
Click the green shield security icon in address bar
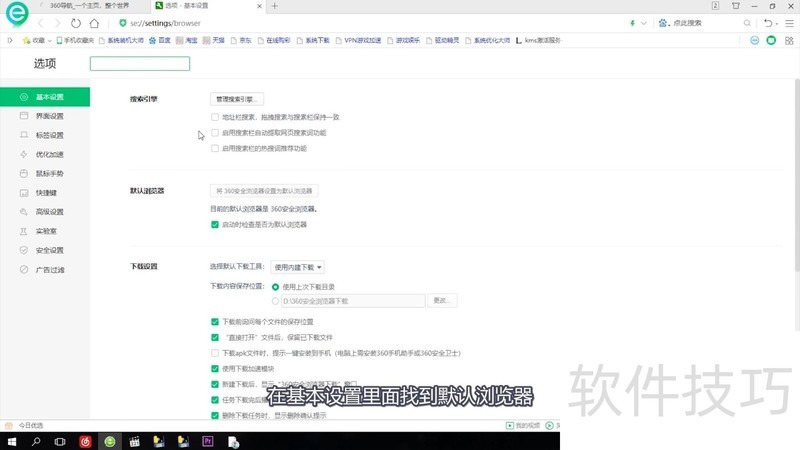click(122, 23)
